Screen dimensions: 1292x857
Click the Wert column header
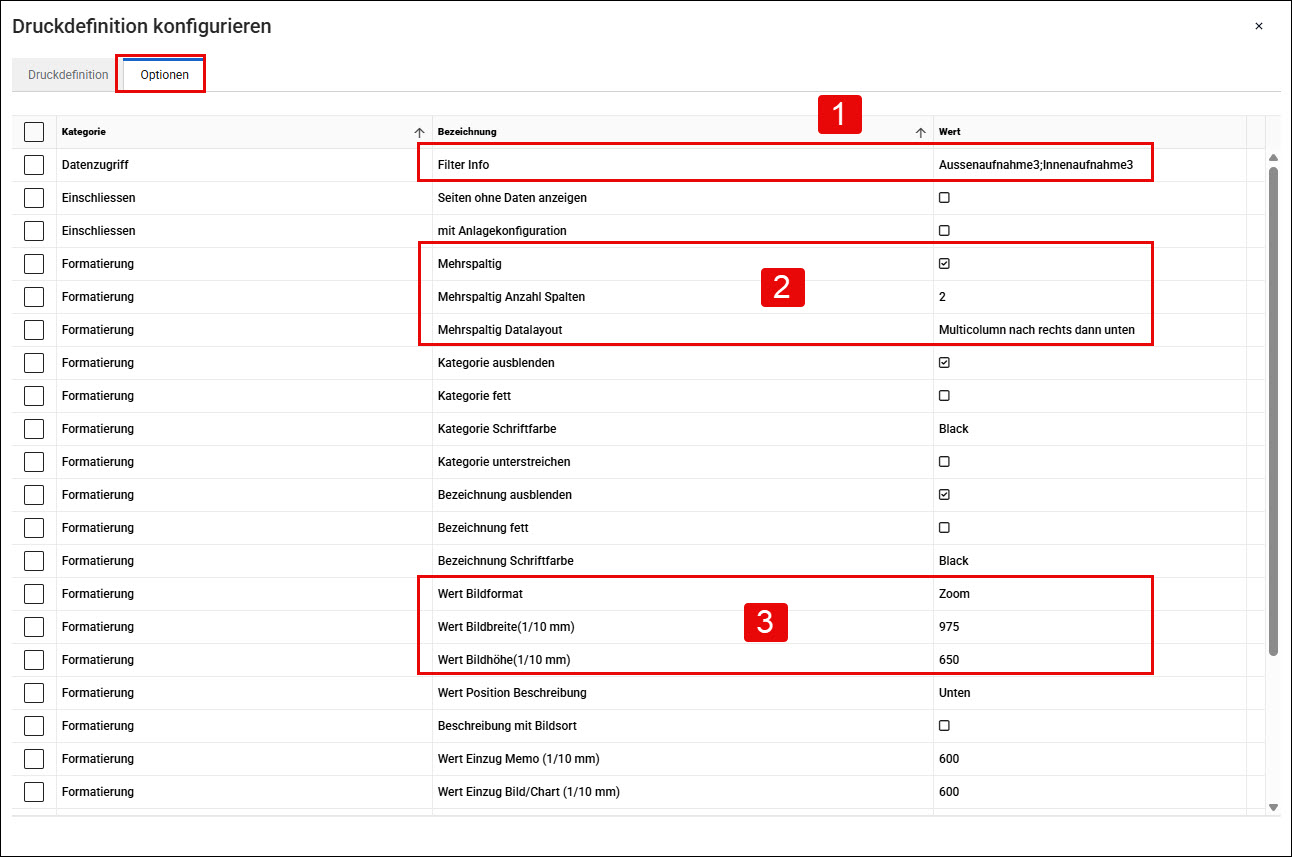1090,132
